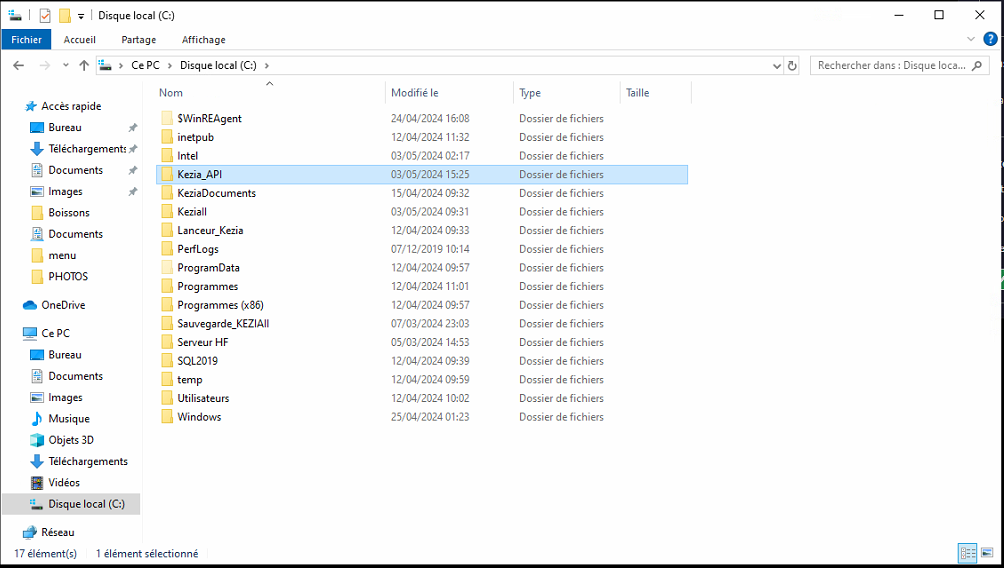This screenshot has height=568, width=1004.
Task: Switch to the Affichage tab
Action: point(203,39)
